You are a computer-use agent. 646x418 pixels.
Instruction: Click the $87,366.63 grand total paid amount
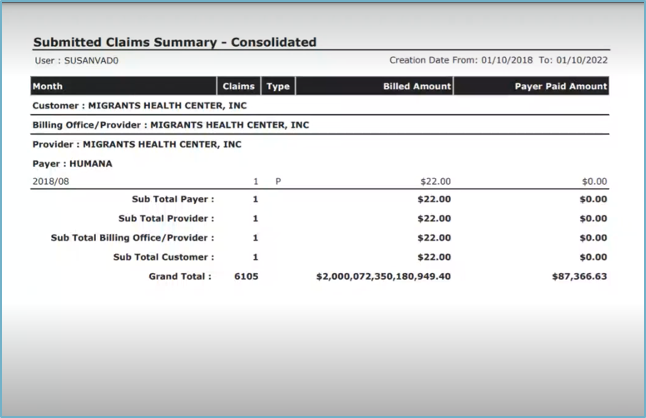coord(579,276)
